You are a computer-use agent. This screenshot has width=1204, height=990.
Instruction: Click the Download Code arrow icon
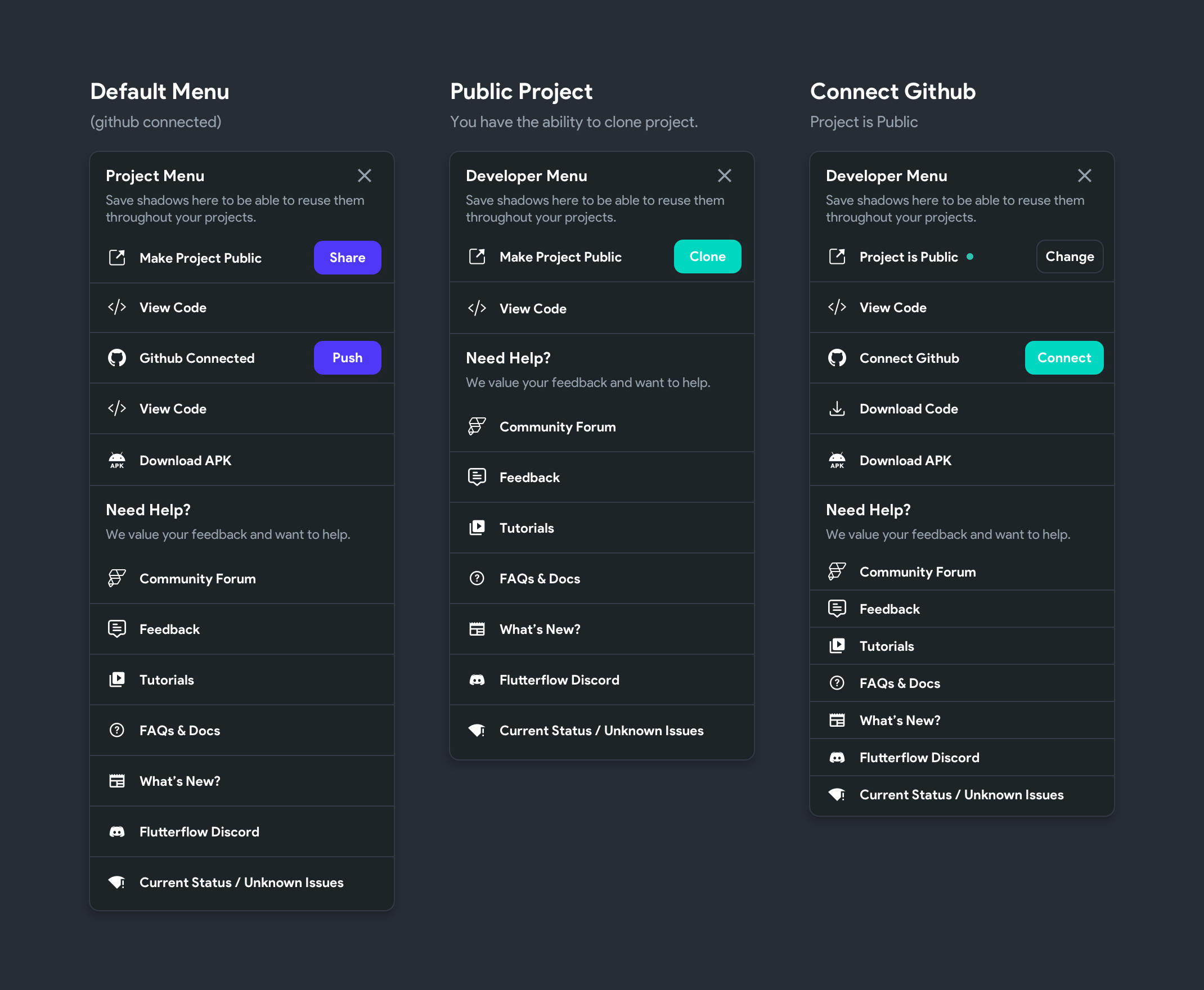(x=837, y=409)
